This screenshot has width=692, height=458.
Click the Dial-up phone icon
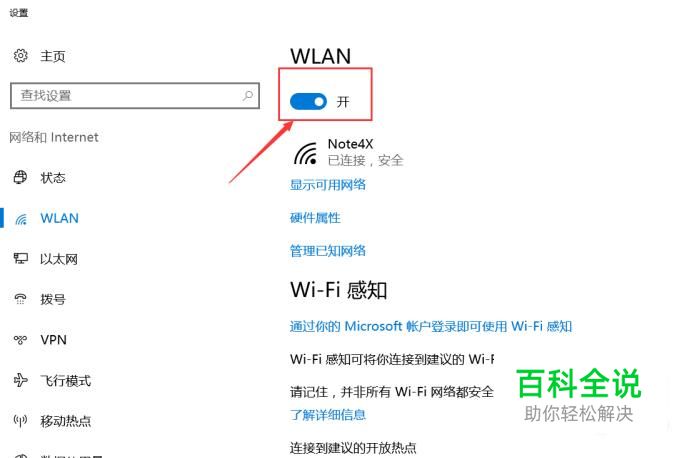20,299
